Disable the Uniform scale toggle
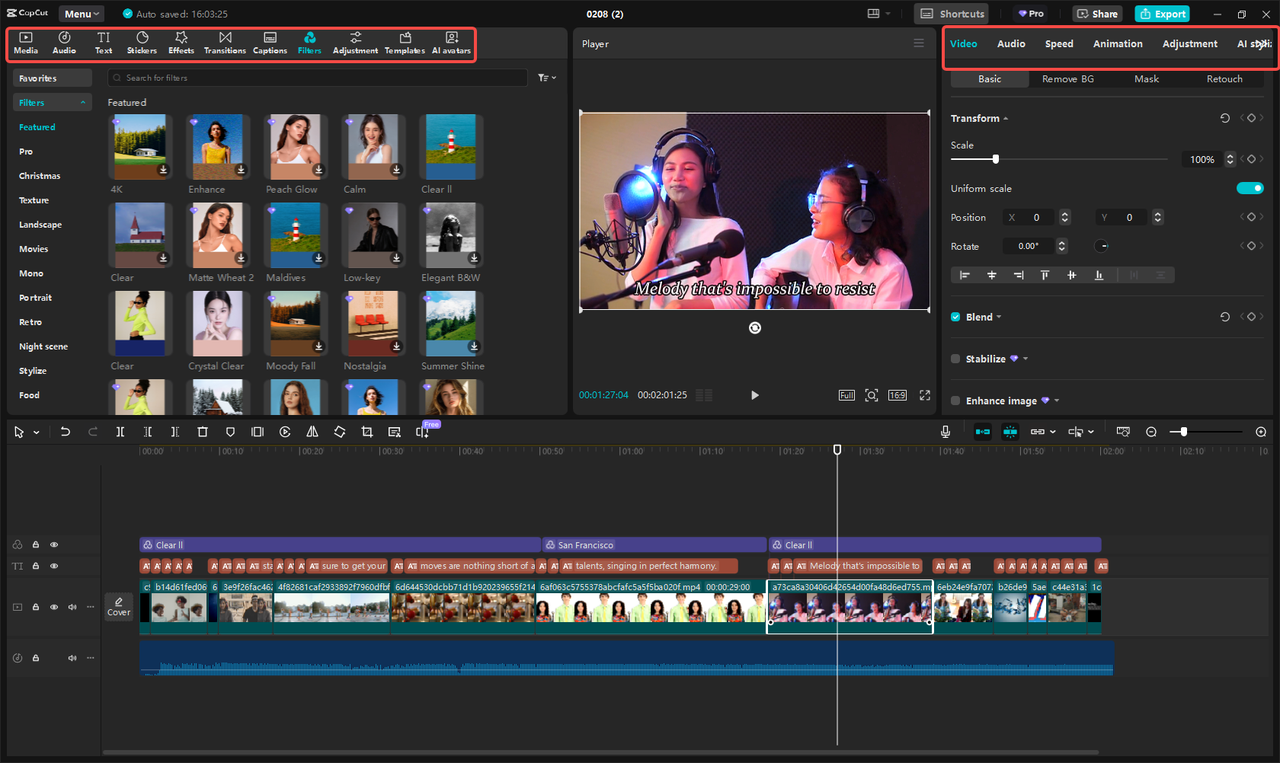 [1250, 187]
